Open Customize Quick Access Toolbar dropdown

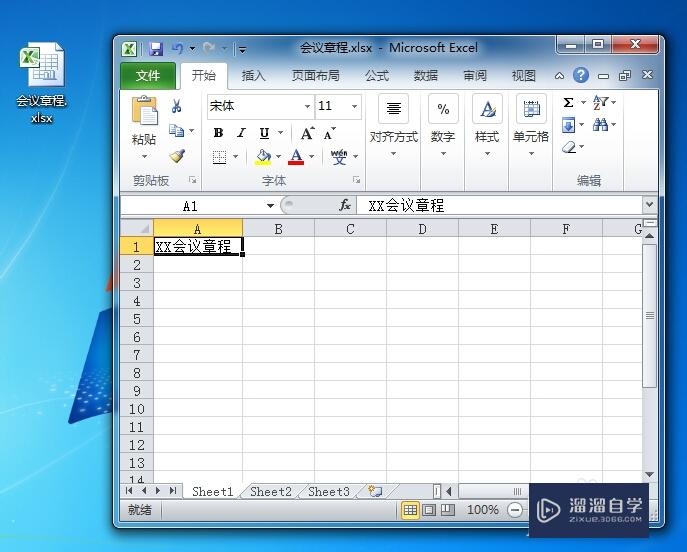pyautogui.click(x=242, y=50)
